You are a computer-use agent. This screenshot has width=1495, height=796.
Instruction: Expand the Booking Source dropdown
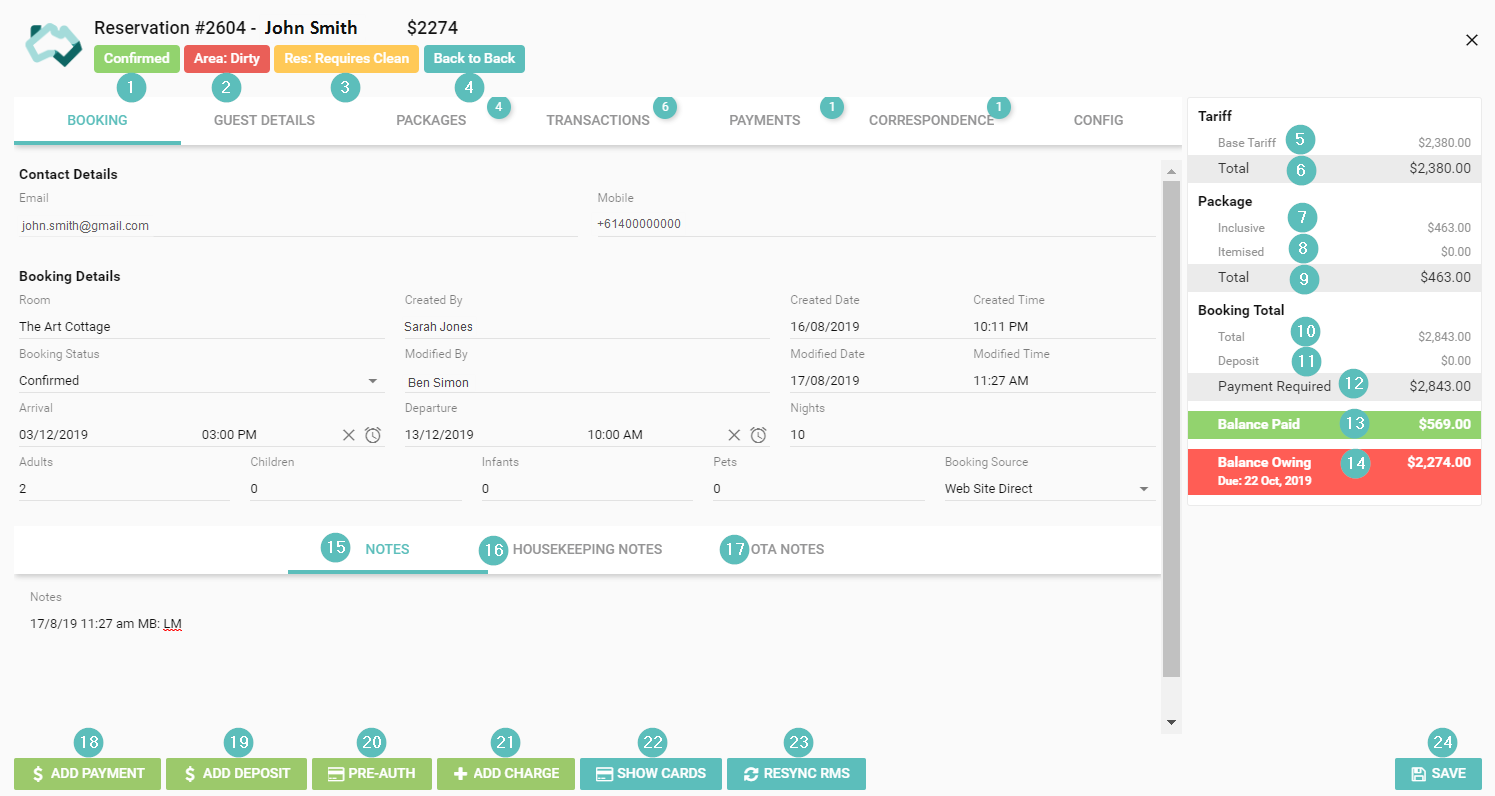pyautogui.click(x=1048, y=489)
